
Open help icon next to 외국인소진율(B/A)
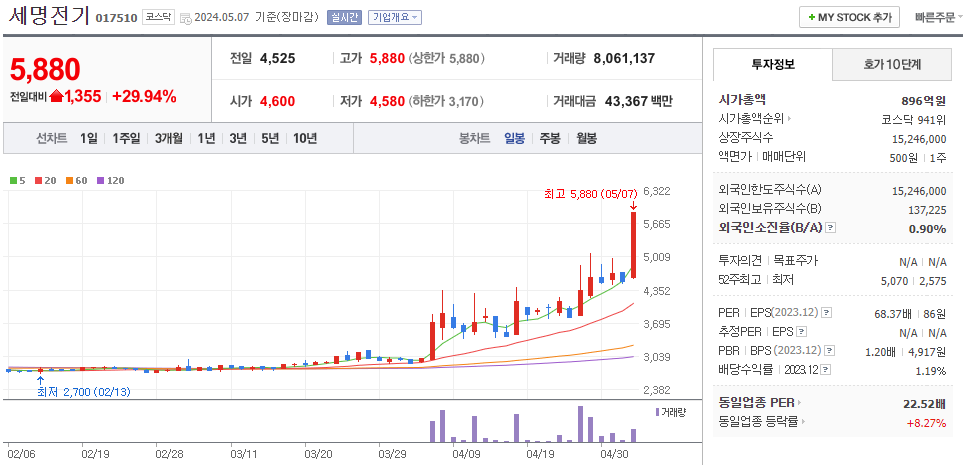coord(830,228)
